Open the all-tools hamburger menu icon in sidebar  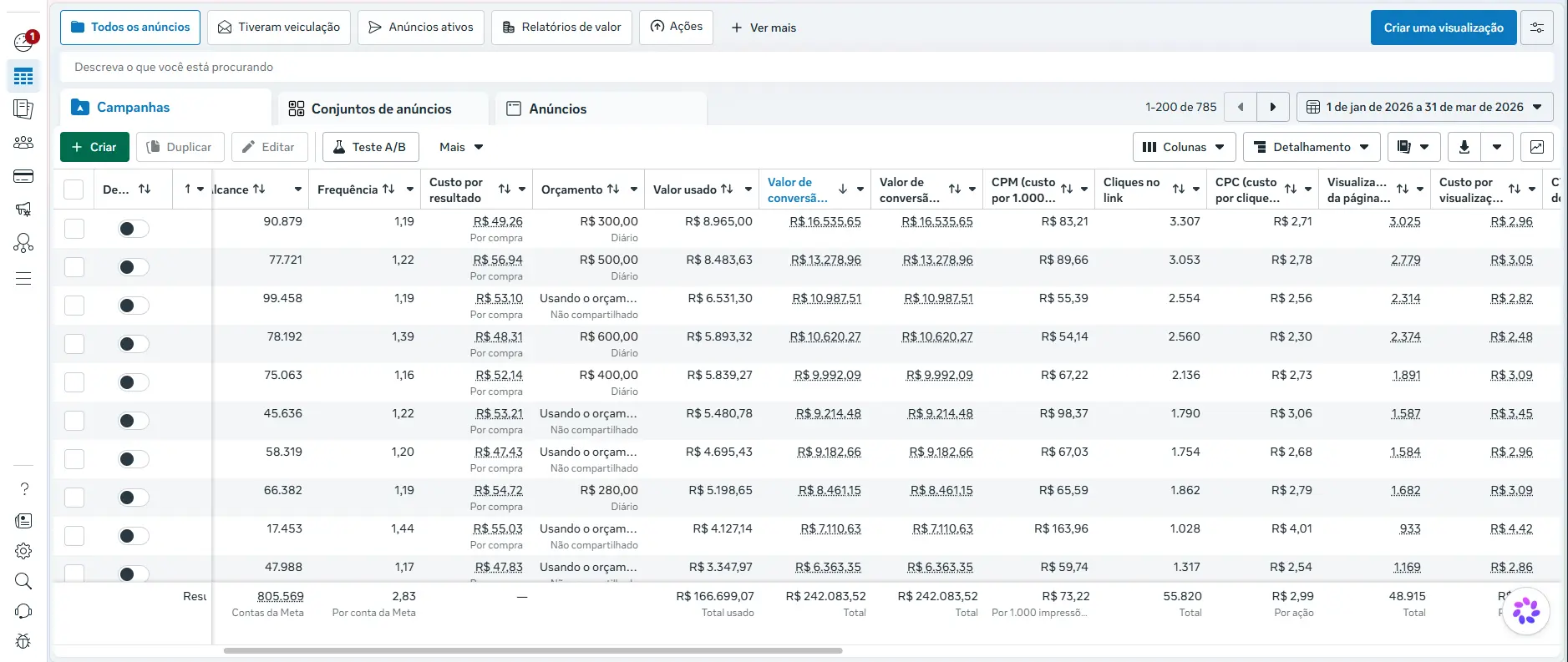coord(23,279)
